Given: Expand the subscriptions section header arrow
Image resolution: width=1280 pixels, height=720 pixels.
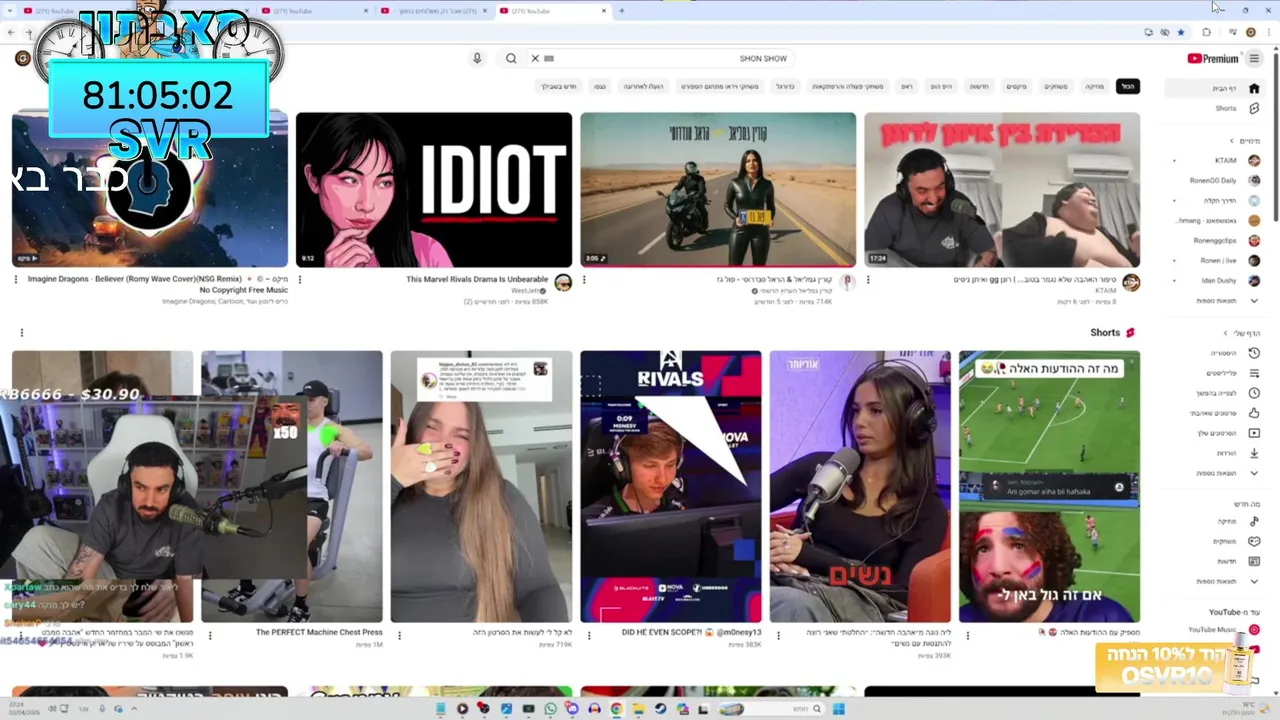Looking at the screenshot, I should click(x=1232, y=141).
